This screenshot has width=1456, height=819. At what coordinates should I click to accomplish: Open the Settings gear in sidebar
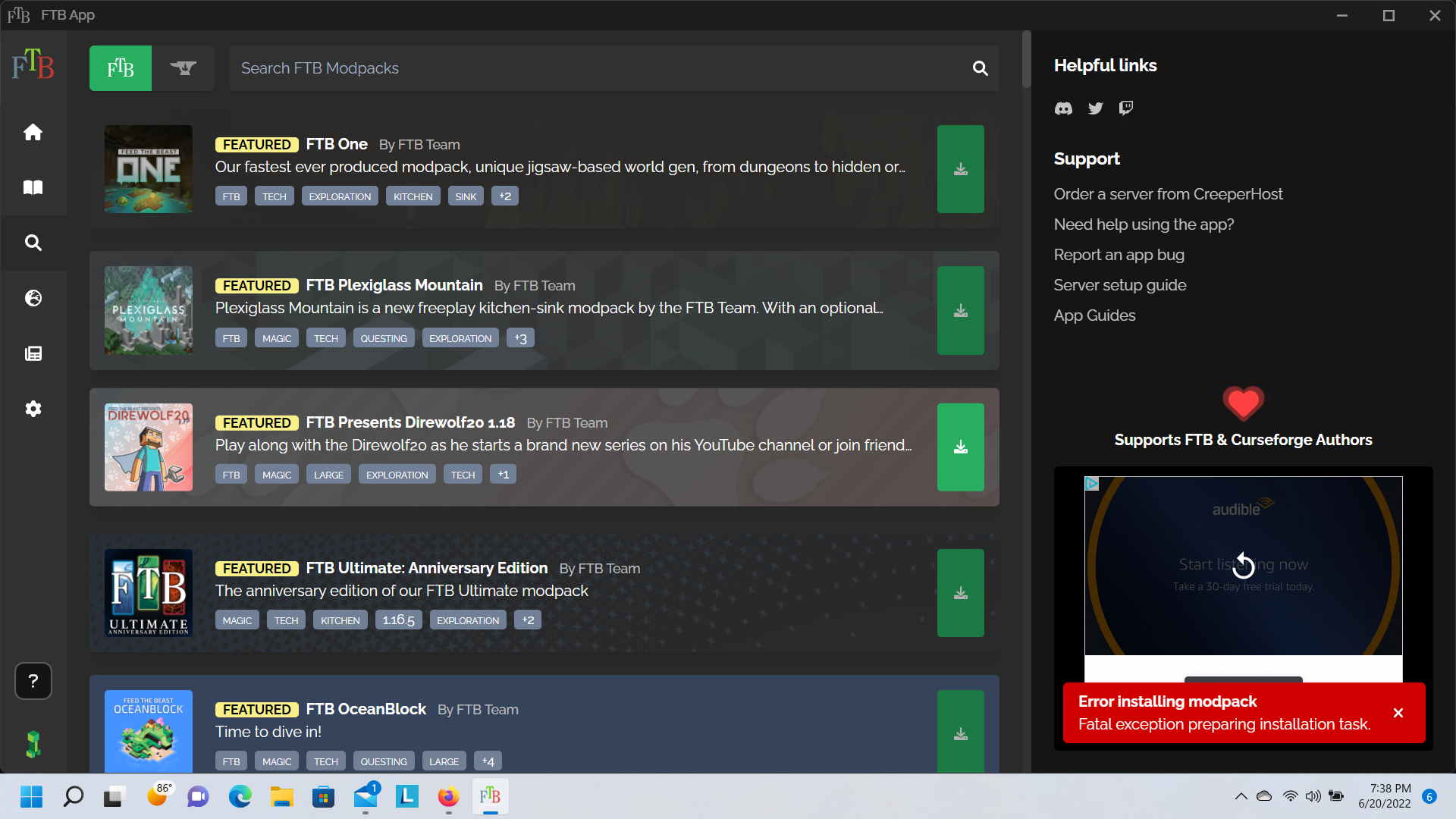coord(33,409)
